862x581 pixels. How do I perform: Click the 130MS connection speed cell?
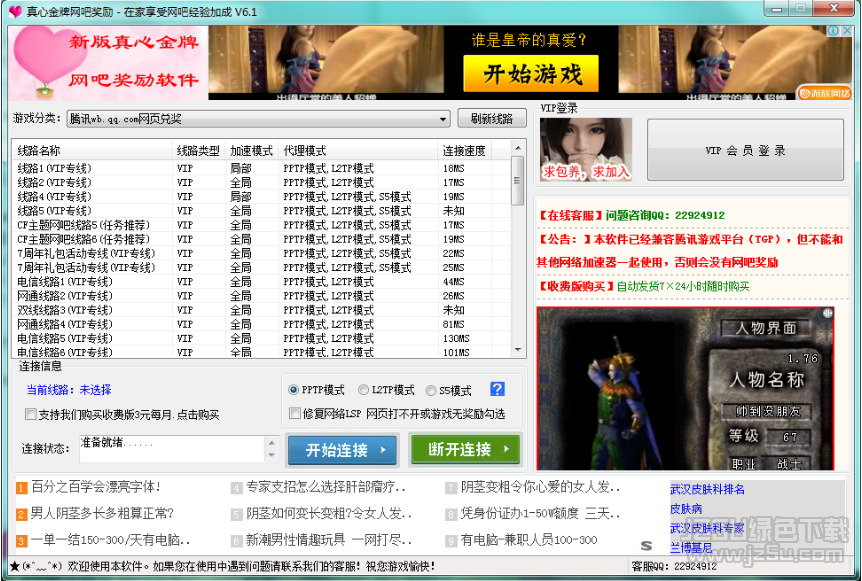pyautogui.click(x=456, y=339)
